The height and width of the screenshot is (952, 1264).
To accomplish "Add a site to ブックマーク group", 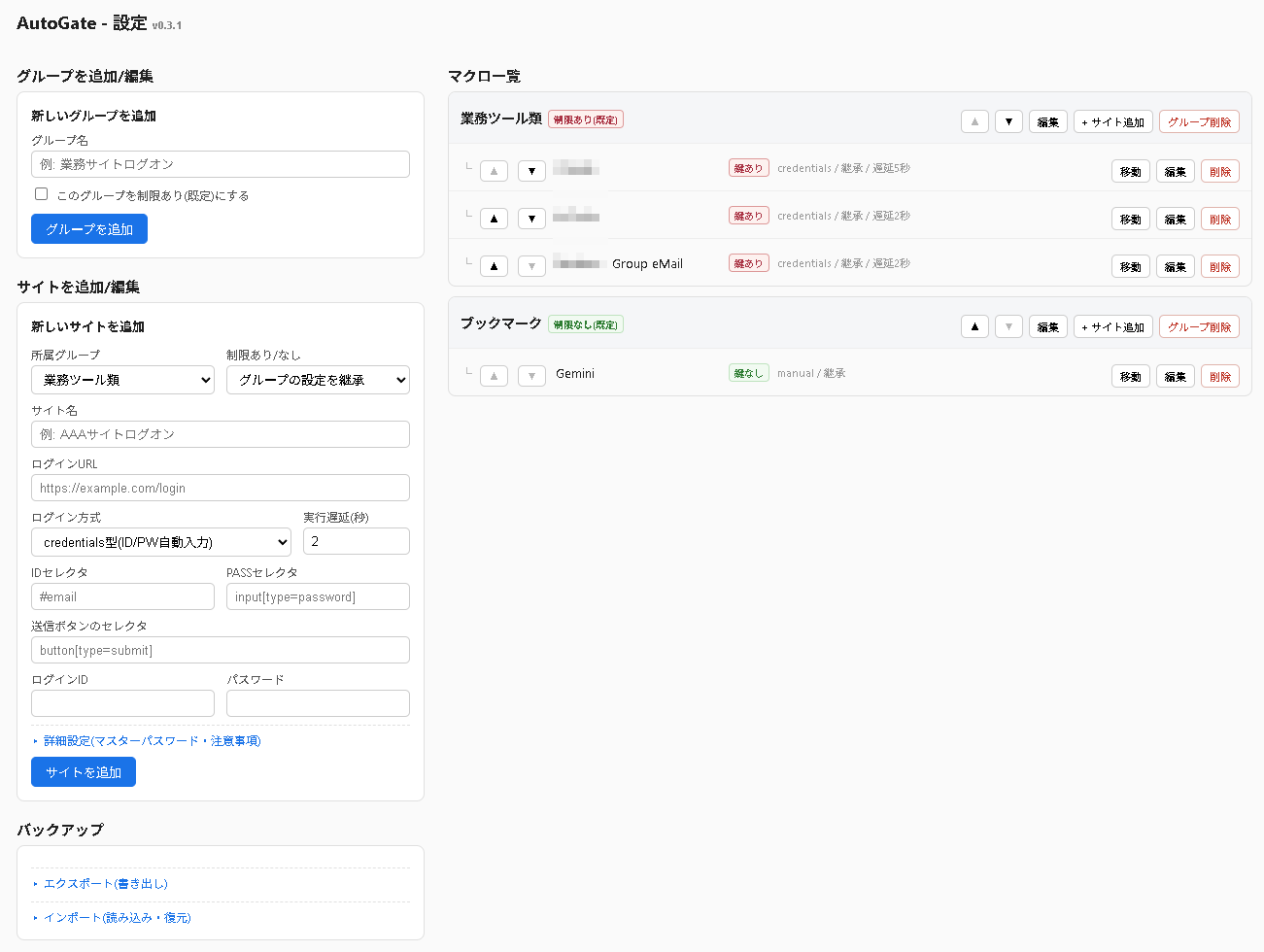I will [1113, 326].
